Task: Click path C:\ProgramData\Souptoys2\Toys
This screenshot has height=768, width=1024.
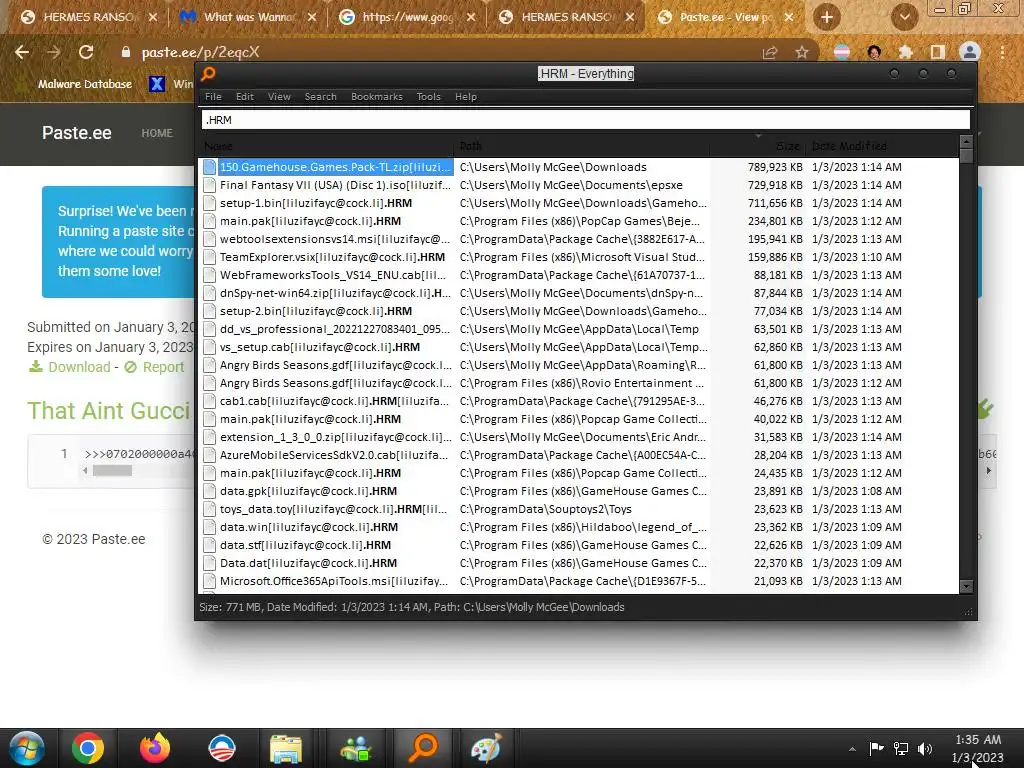Action: [546, 509]
